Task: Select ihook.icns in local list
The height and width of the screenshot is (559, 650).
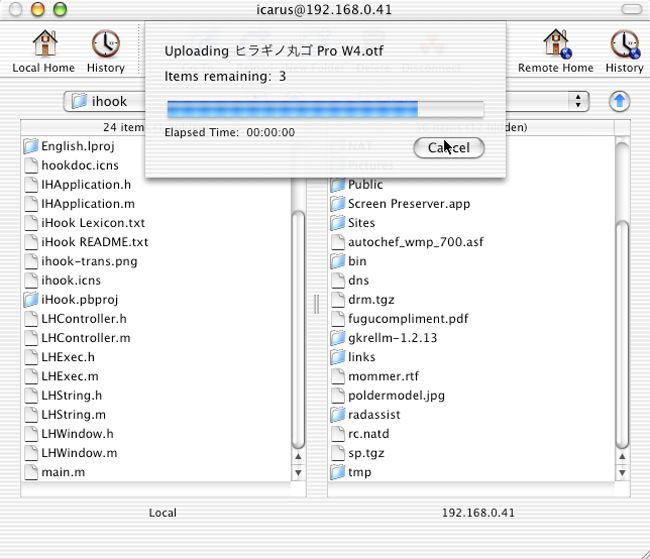Action: coord(71,280)
